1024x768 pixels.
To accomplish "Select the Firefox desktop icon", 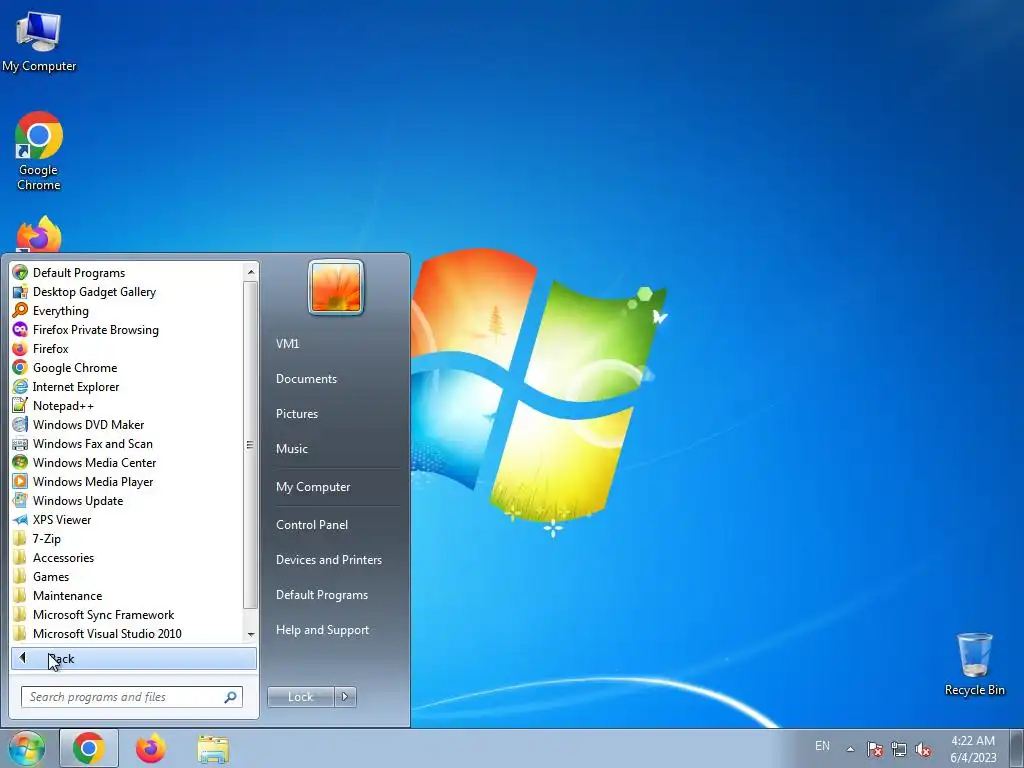I will tap(39, 234).
